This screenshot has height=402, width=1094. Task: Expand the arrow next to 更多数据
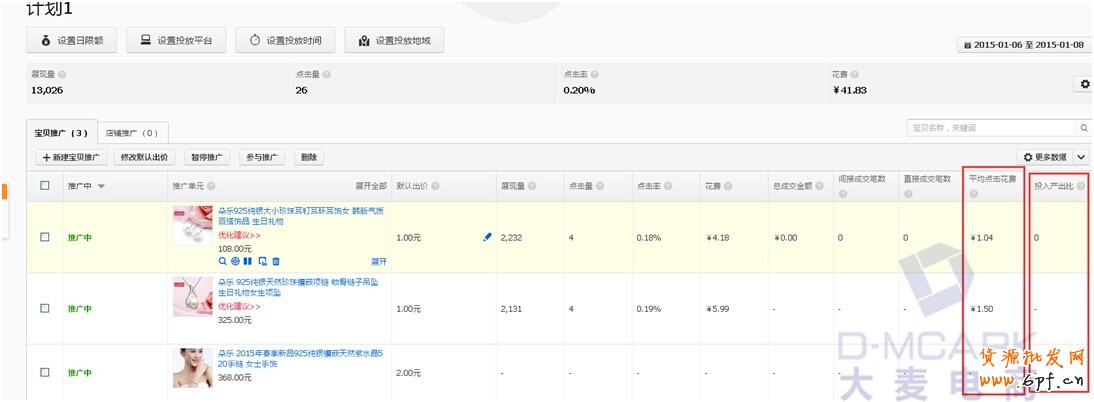tap(1080, 157)
